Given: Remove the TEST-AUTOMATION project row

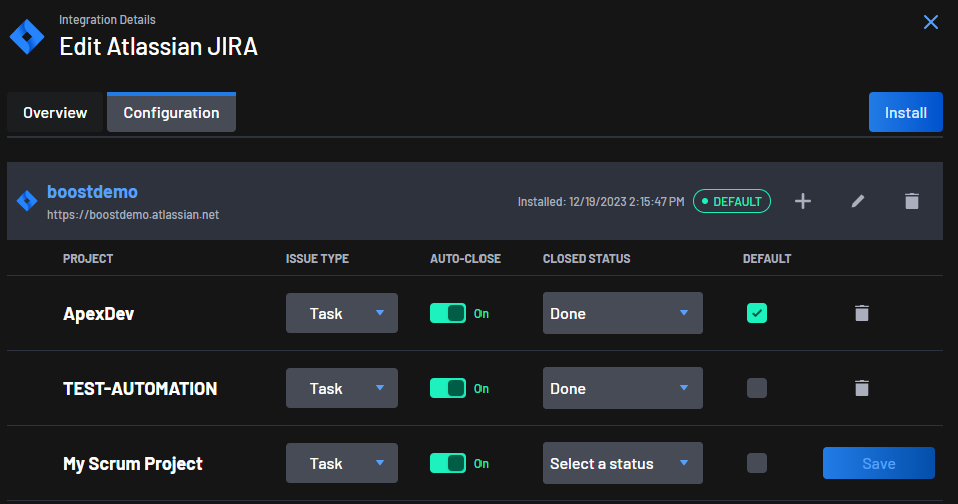Looking at the screenshot, I should tap(861, 388).
